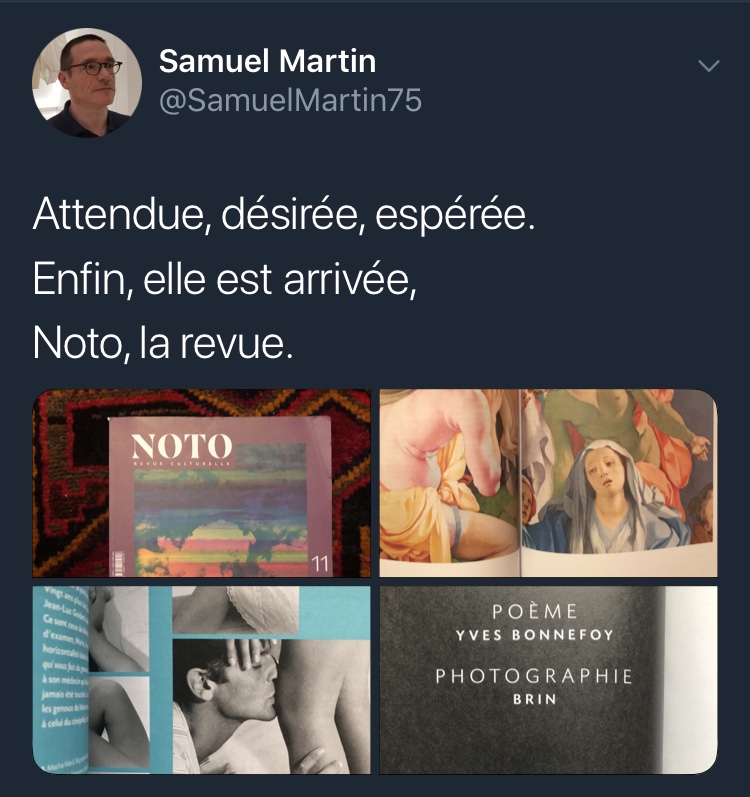The height and width of the screenshot is (797, 750).
Task: Open the Poème Yves Bonnefoy photo
Action: tap(548, 680)
